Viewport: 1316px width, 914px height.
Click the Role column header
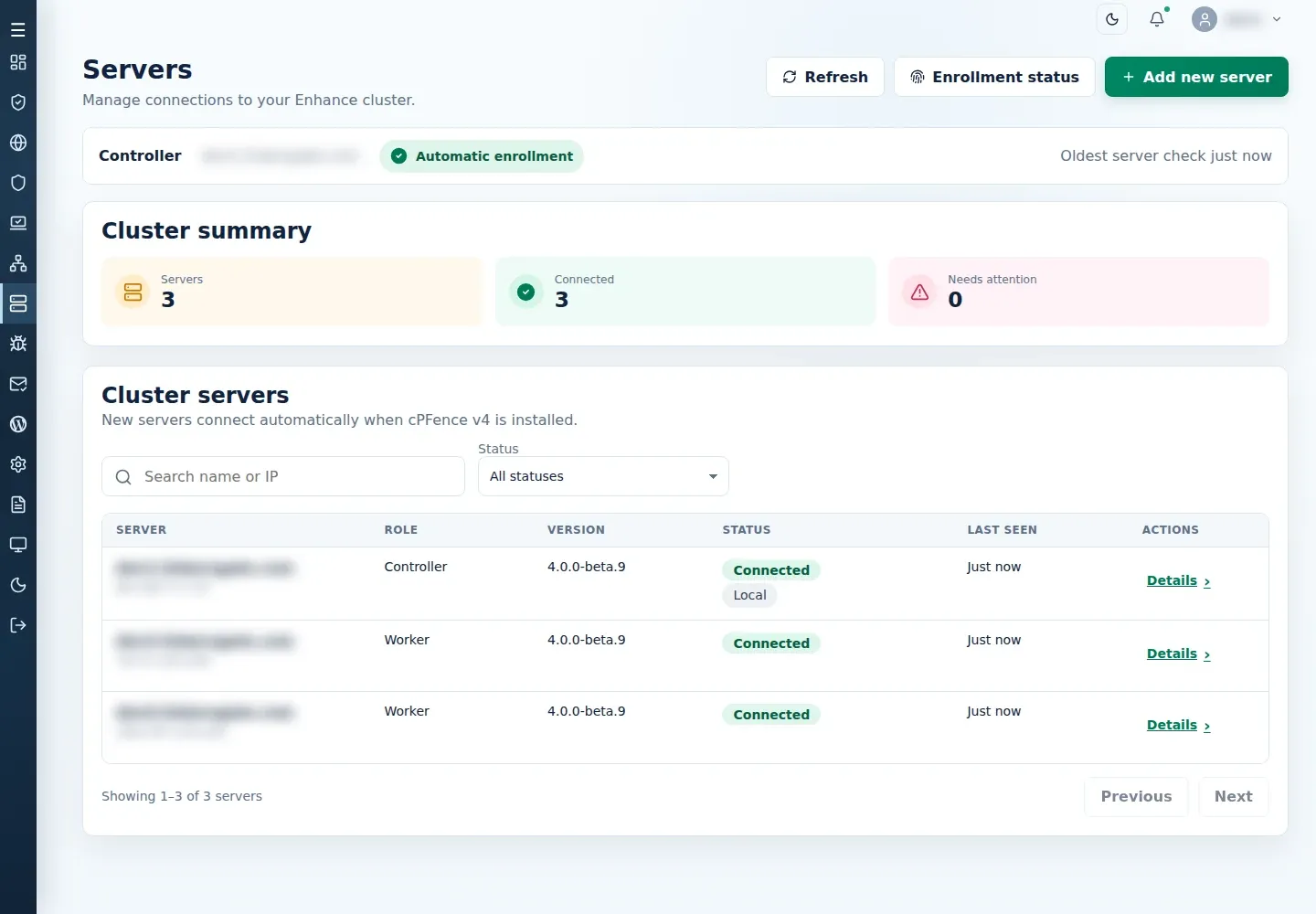click(401, 530)
